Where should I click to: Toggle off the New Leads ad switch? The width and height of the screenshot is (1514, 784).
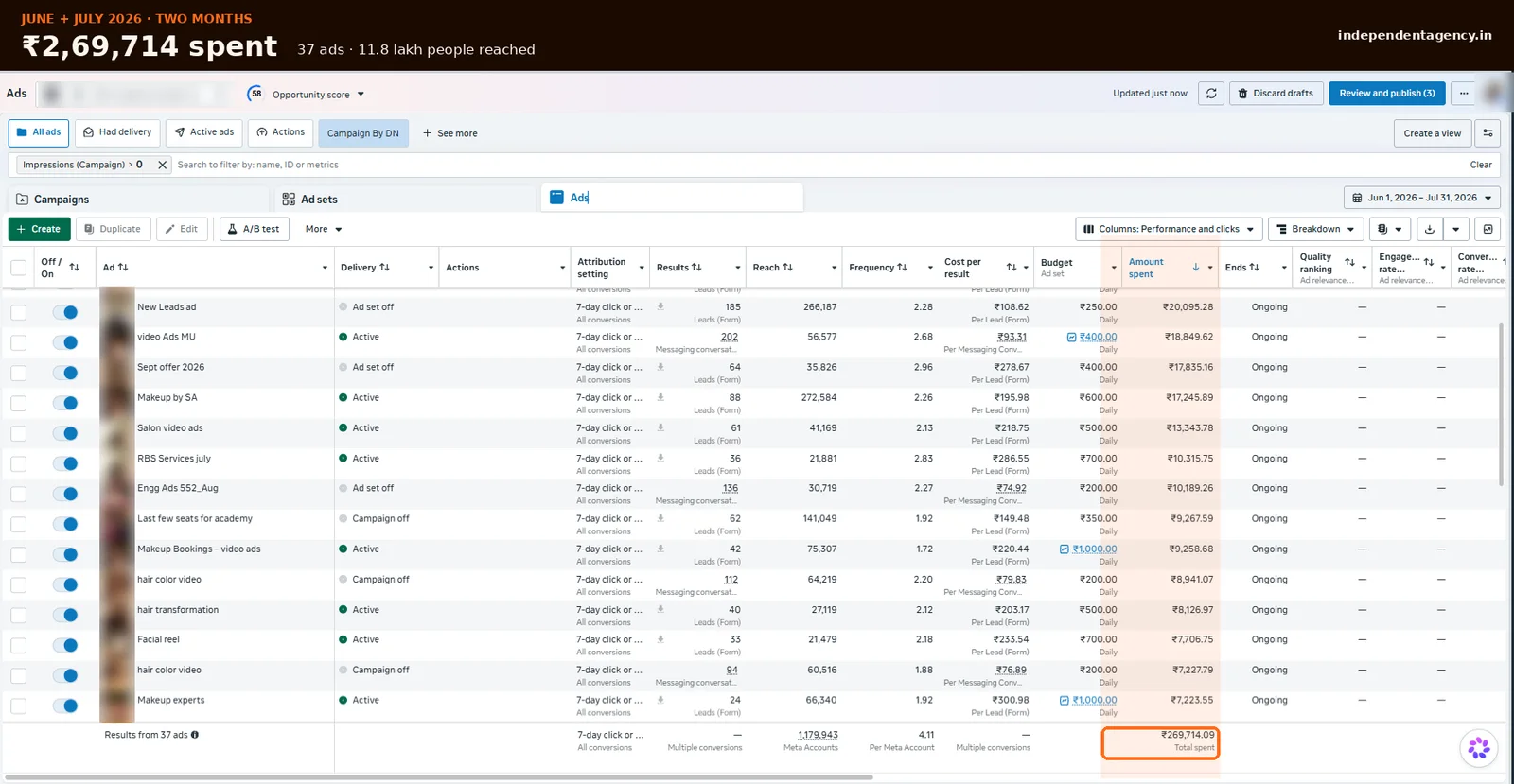click(65, 312)
